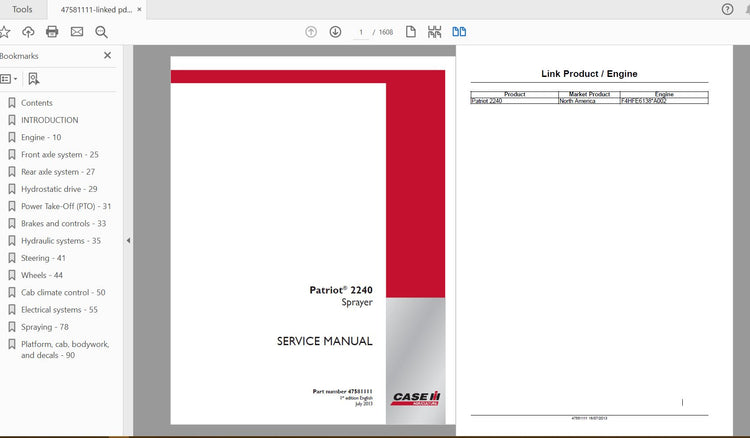Image resolution: width=750 pixels, height=438 pixels.
Task: Open Hydrostatic drive - 29 bookmark
Action: pos(59,189)
